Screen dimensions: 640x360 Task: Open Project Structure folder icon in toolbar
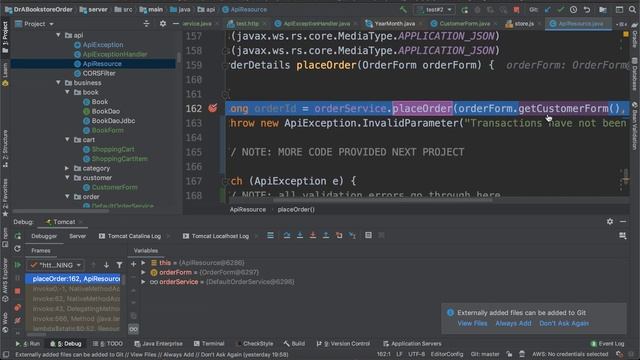tap(603, 9)
